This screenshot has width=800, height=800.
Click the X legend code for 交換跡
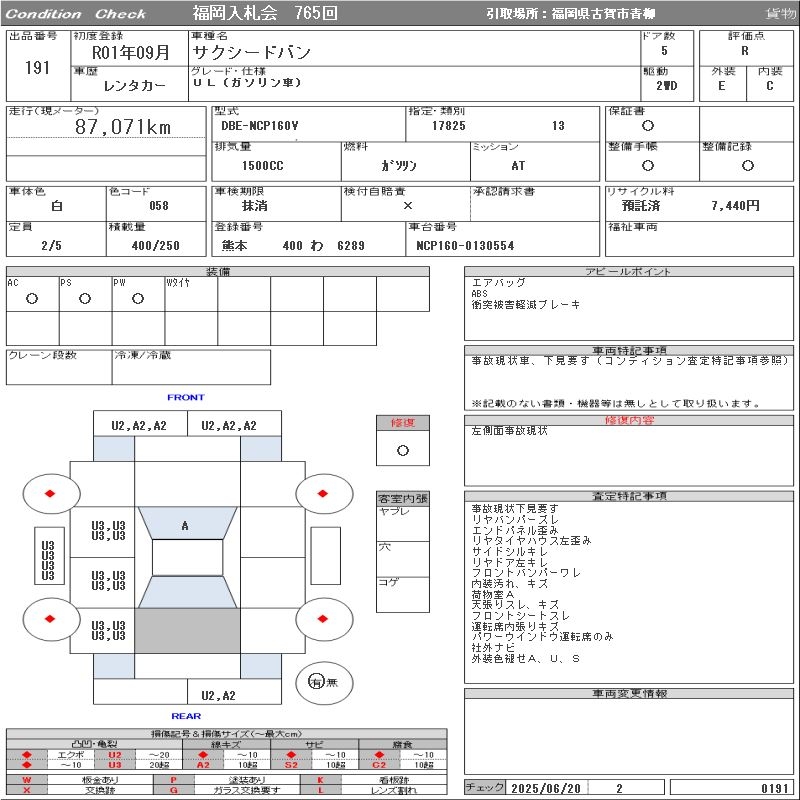[x=27, y=790]
